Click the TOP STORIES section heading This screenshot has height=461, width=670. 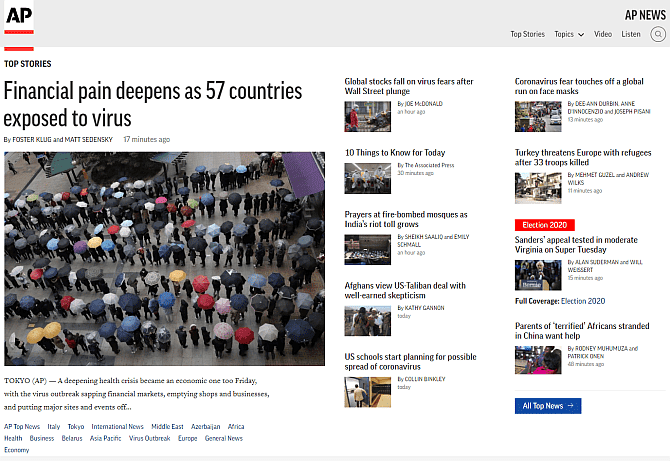(28, 64)
